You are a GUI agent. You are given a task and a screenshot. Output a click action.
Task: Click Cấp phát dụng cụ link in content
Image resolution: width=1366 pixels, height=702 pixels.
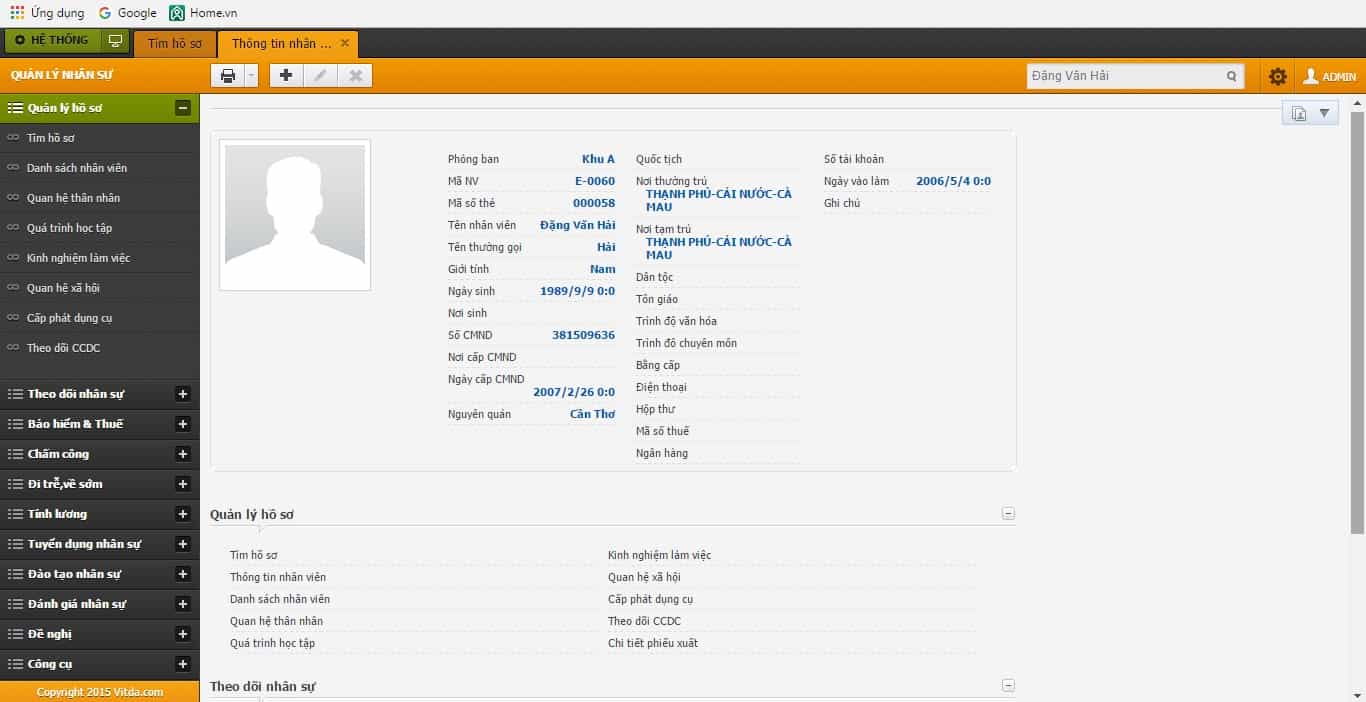pos(650,599)
